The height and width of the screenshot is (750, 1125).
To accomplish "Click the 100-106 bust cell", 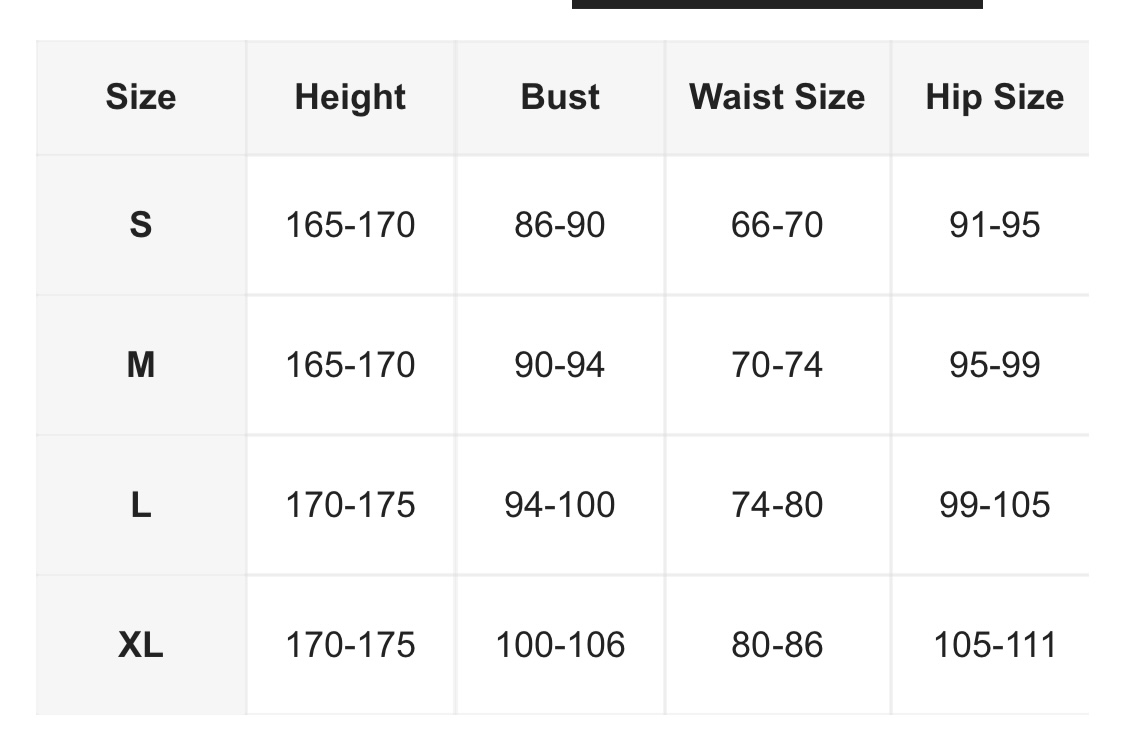I will point(560,645).
